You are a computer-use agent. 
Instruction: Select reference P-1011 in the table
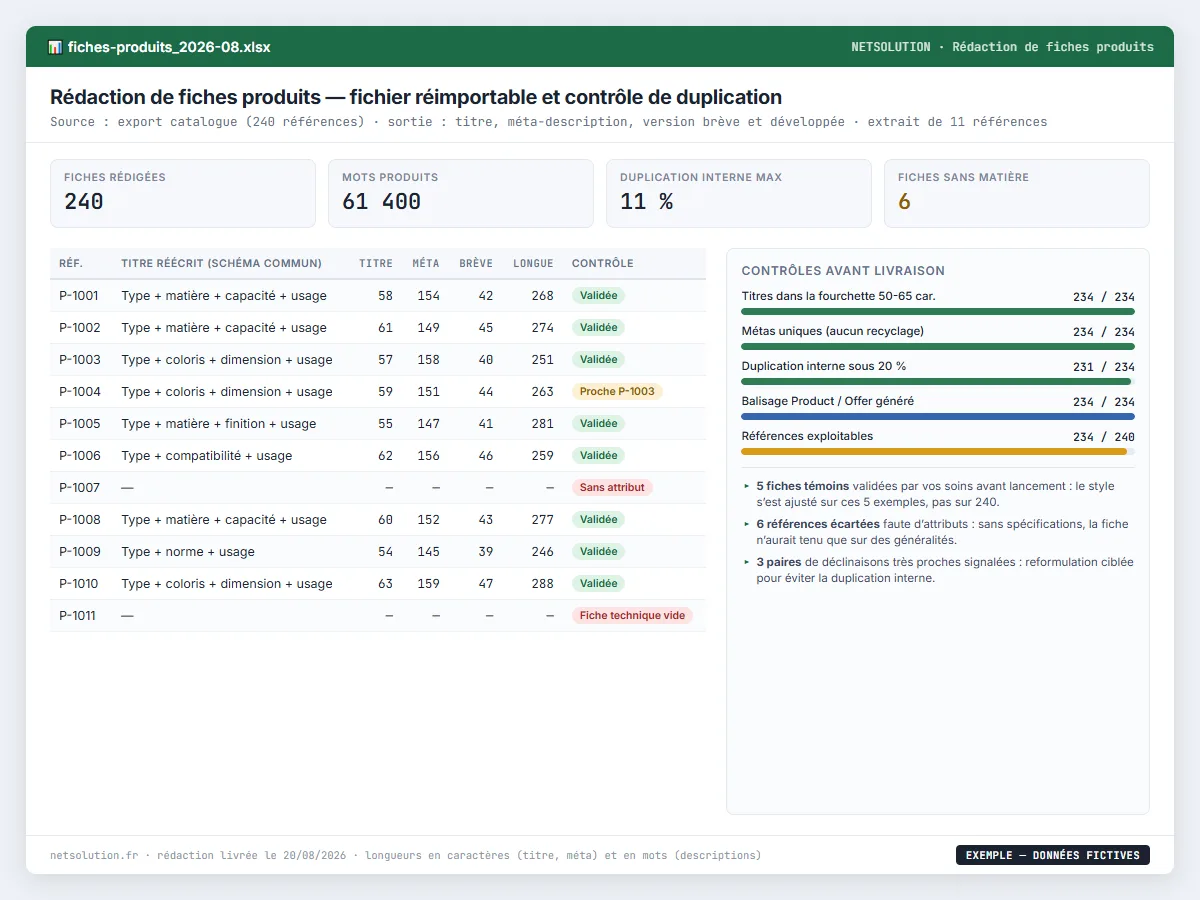[78, 616]
